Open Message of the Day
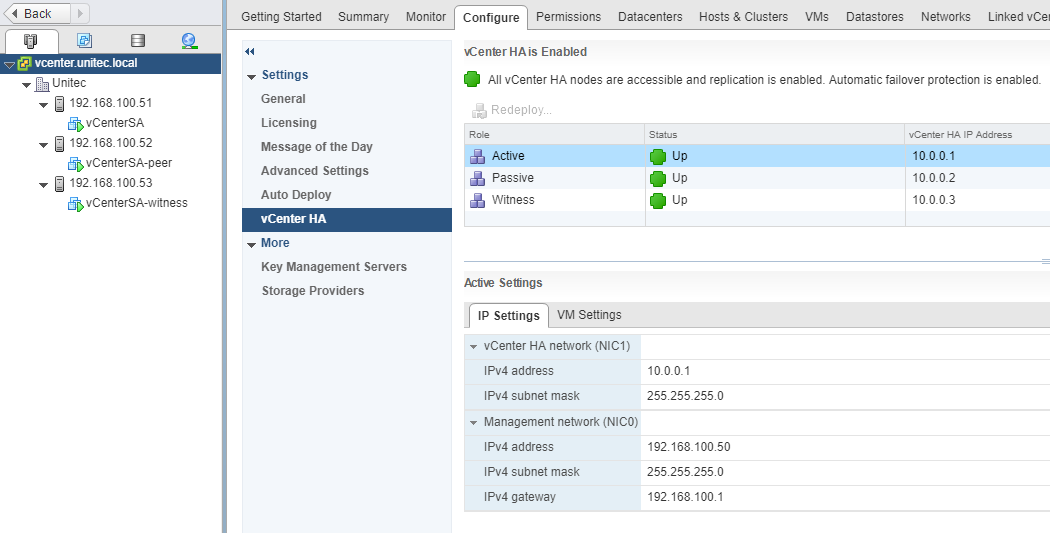Viewport: 1050px width, 533px height. (317, 147)
